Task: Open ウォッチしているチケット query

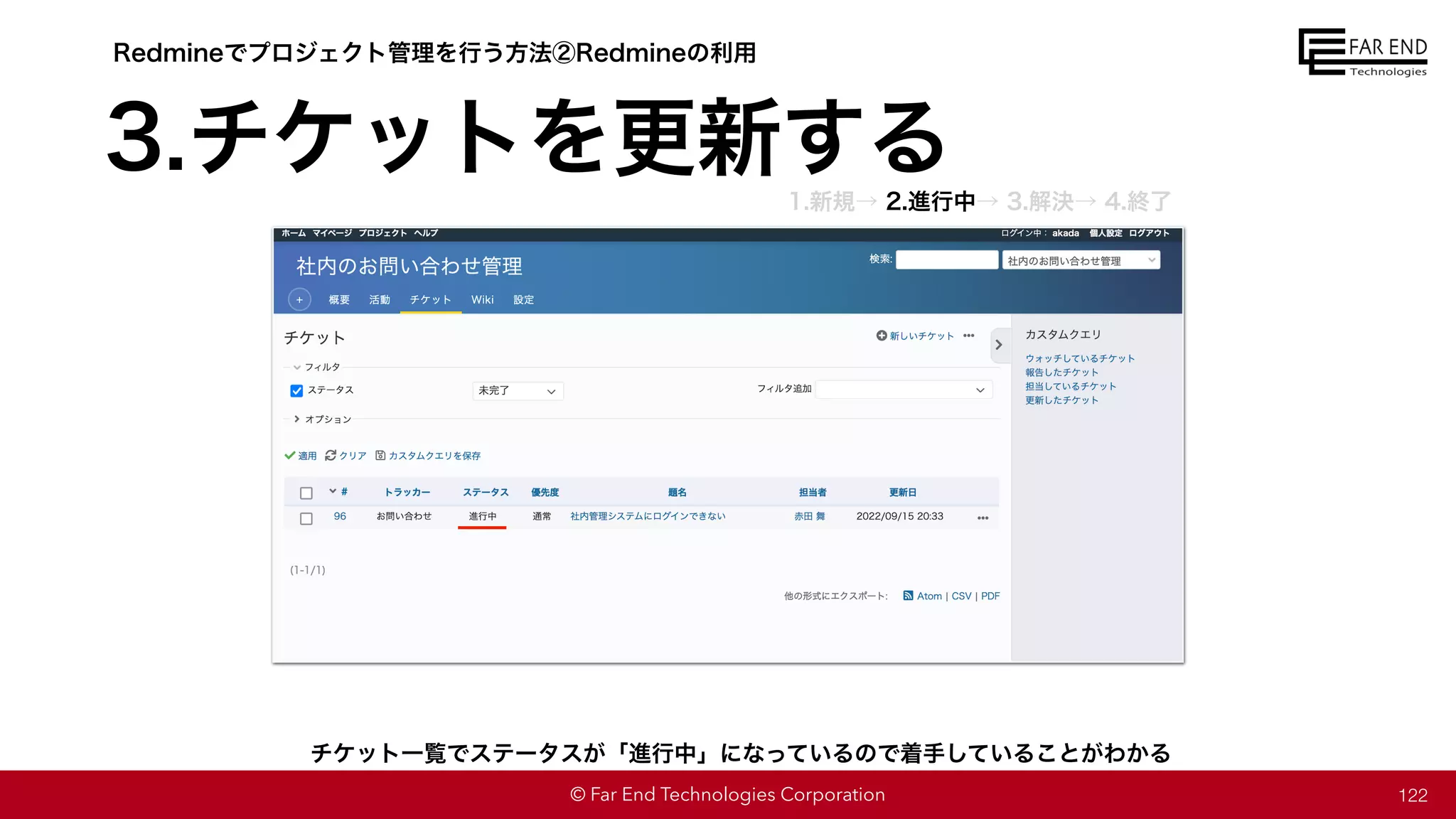Action: tap(1080, 358)
